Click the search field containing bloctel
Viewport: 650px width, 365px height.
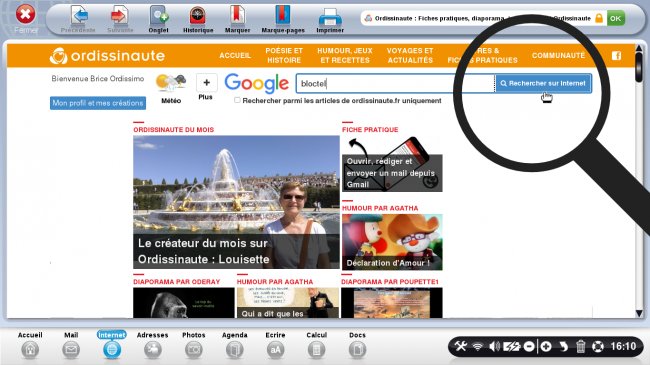395,83
